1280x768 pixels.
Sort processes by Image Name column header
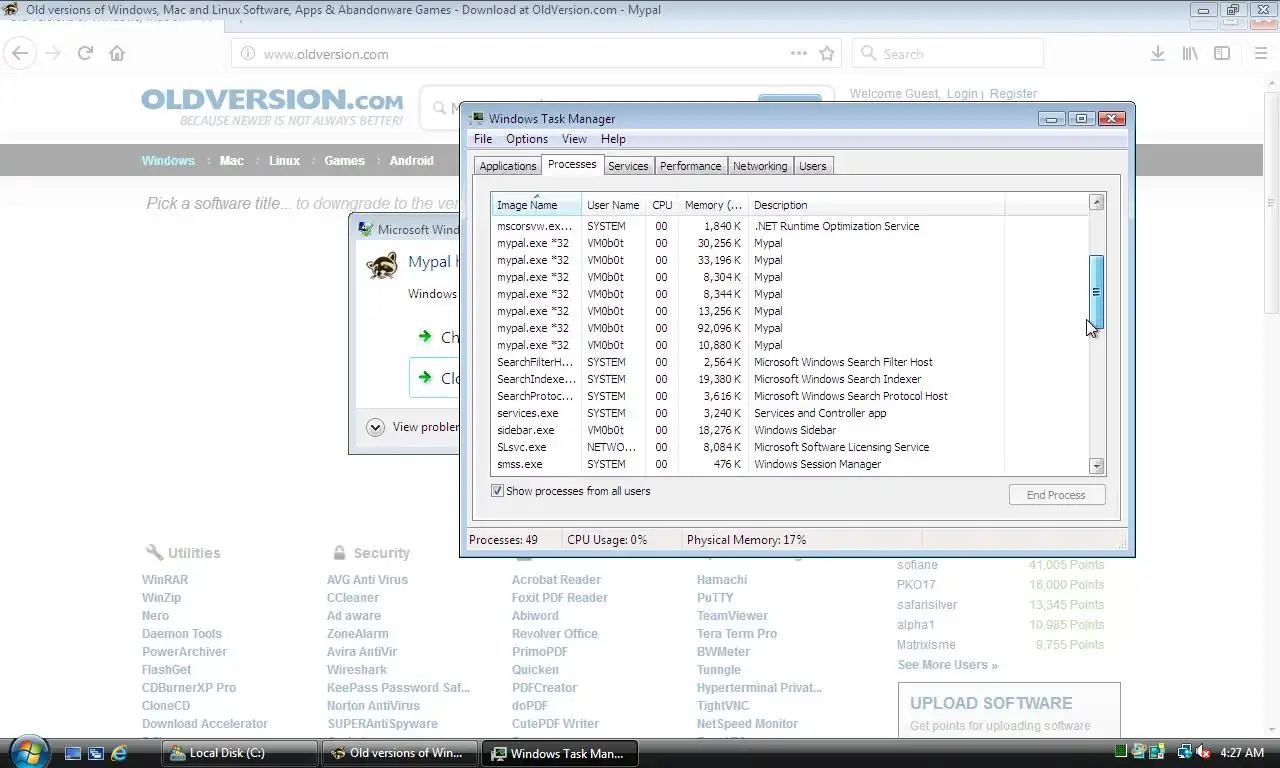pos(537,205)
